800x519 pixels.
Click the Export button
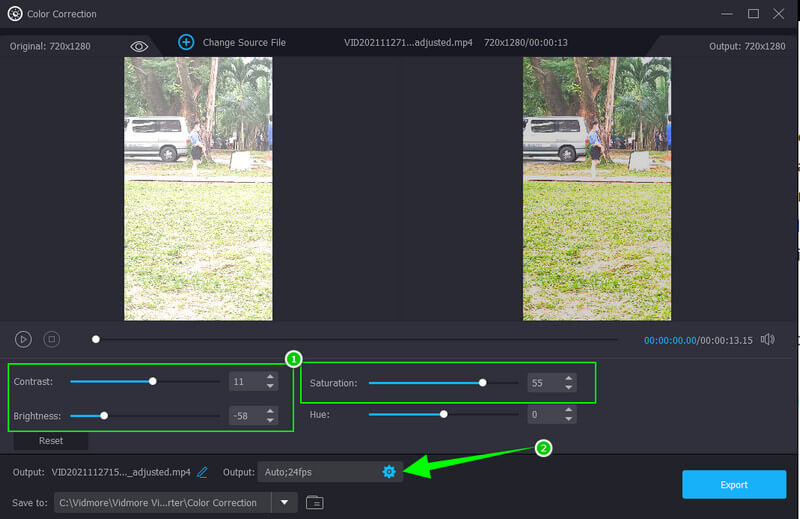coord(733,485)
